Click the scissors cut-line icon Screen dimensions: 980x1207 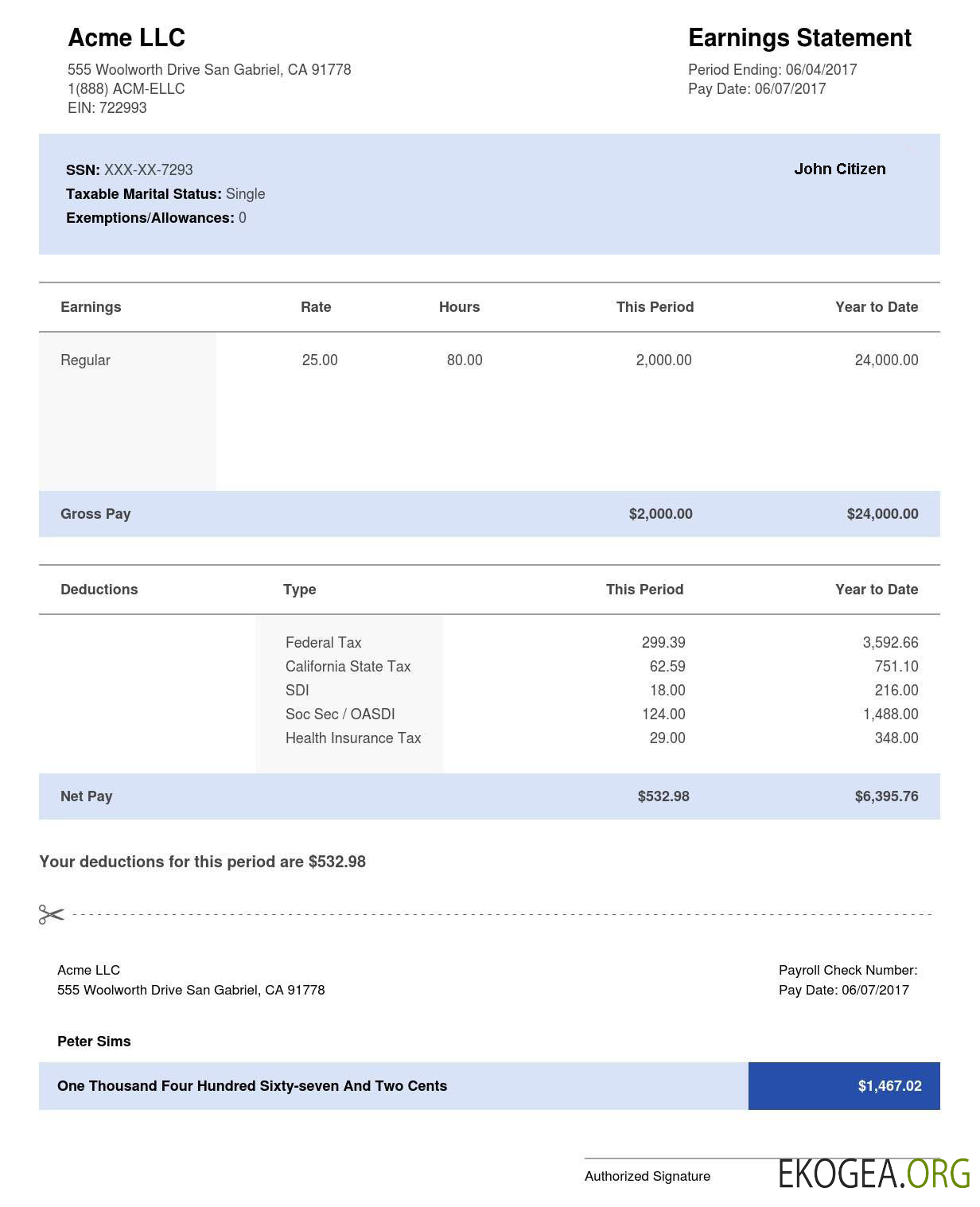click(x=51, y=914)
